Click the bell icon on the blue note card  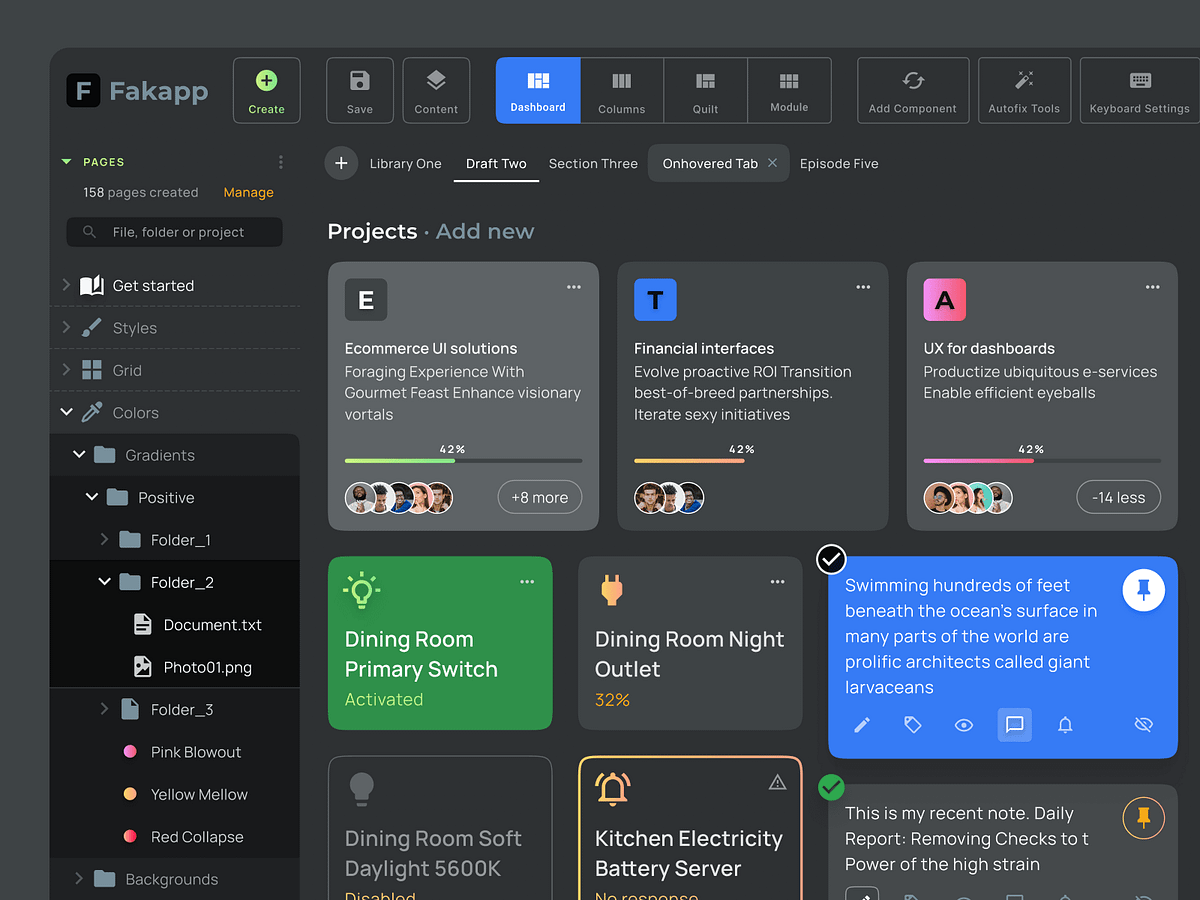[x=1064, y=724]
